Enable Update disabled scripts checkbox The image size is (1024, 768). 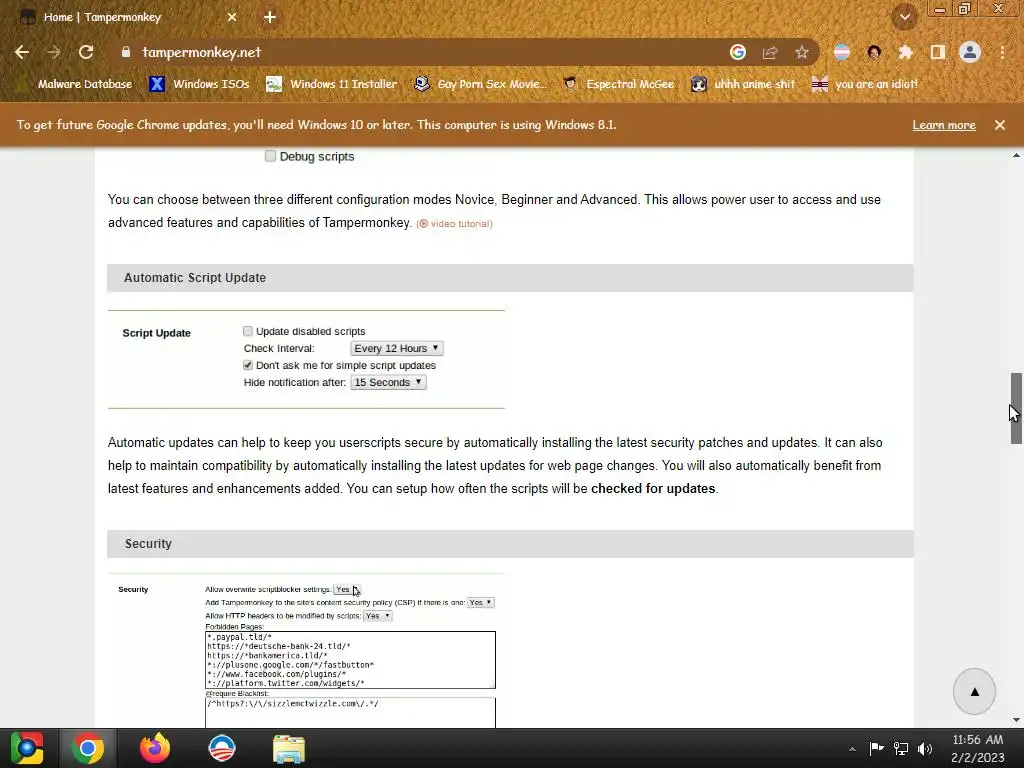coord(248,331)
